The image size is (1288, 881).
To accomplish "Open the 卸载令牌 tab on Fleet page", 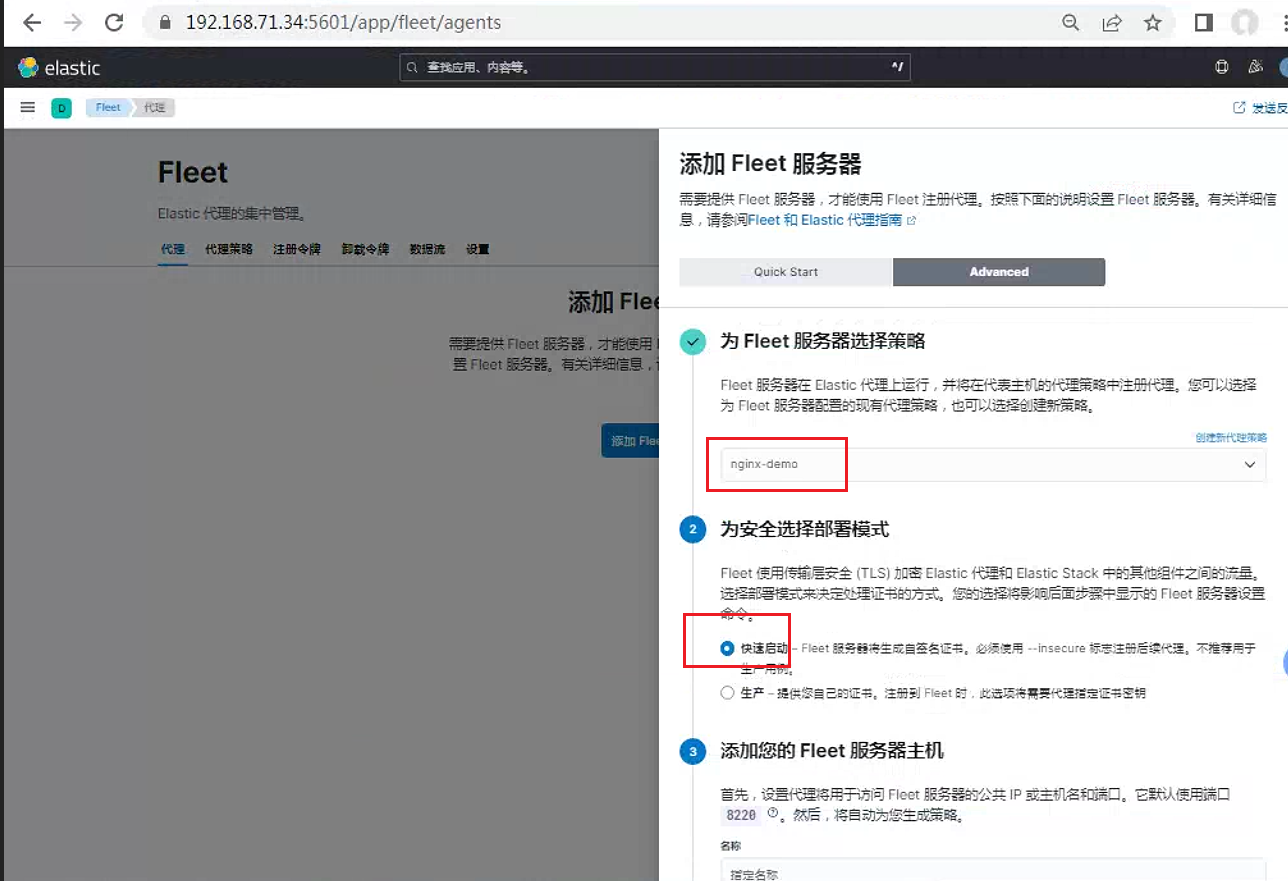I will click(365, 249).
